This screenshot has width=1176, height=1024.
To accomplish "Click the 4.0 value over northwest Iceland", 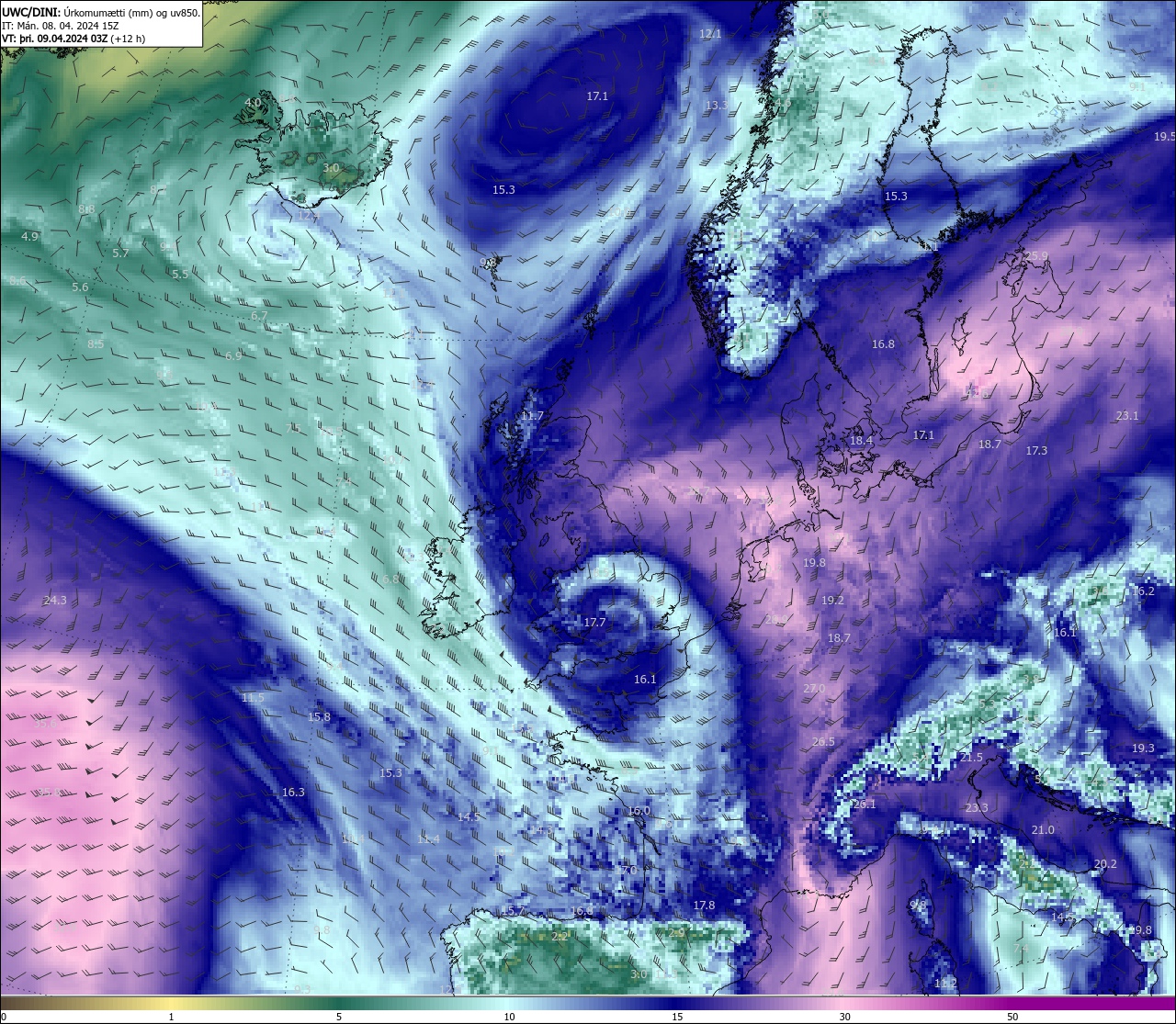I will (253, 103).
